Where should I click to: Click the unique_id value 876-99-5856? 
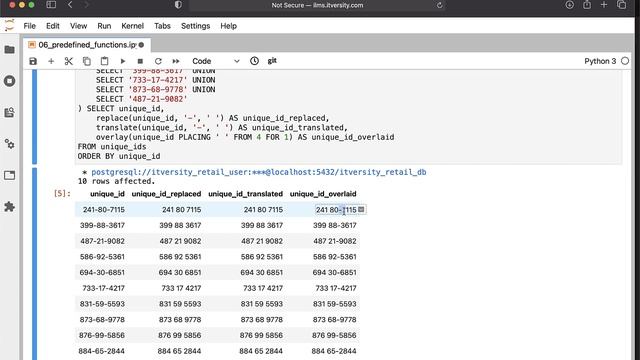(102, 336)
